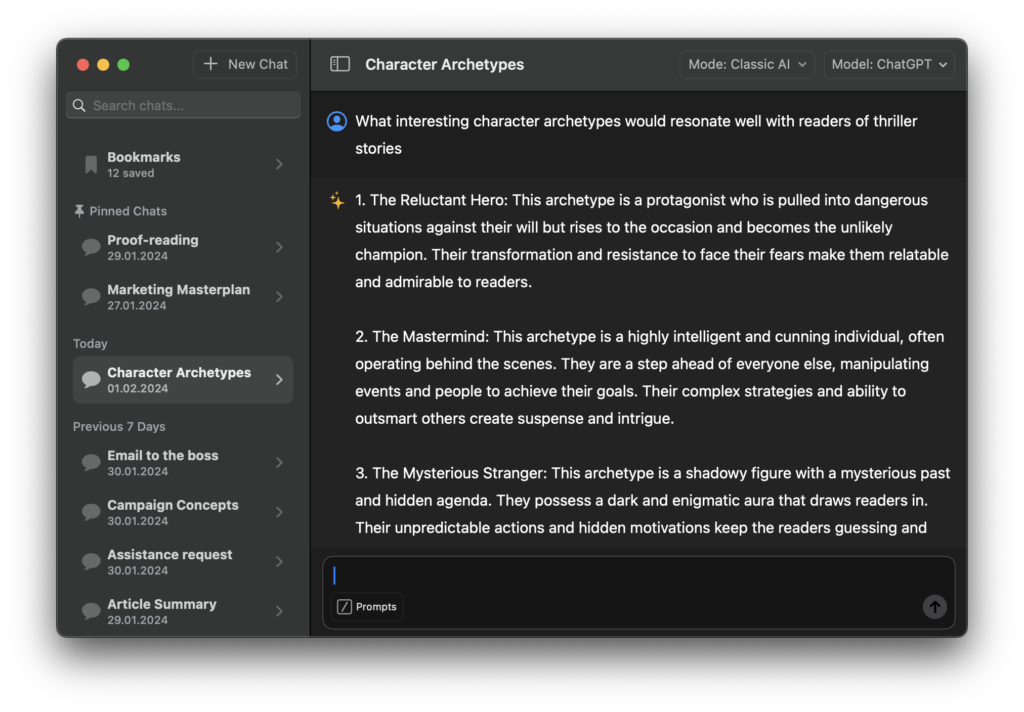
Task: Start a New Chat
Action: 245,64
